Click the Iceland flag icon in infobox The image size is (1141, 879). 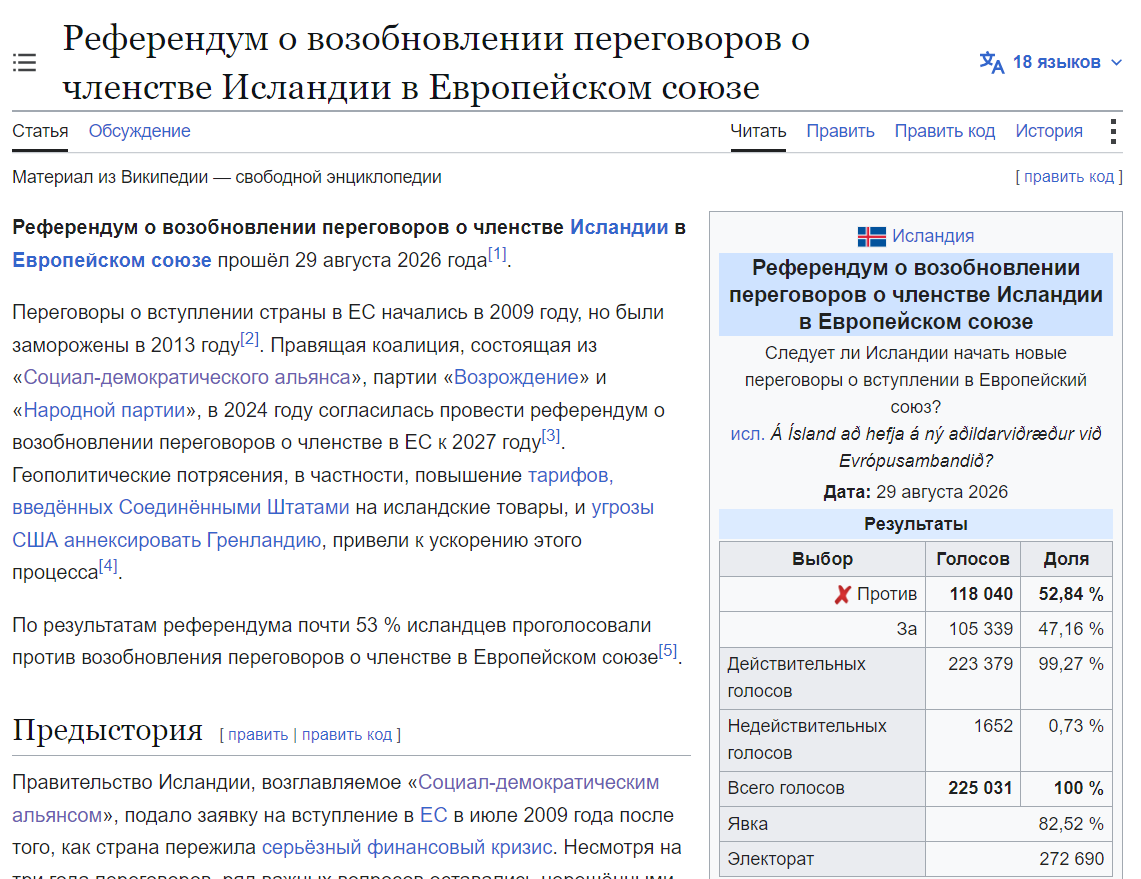(872, 236)
